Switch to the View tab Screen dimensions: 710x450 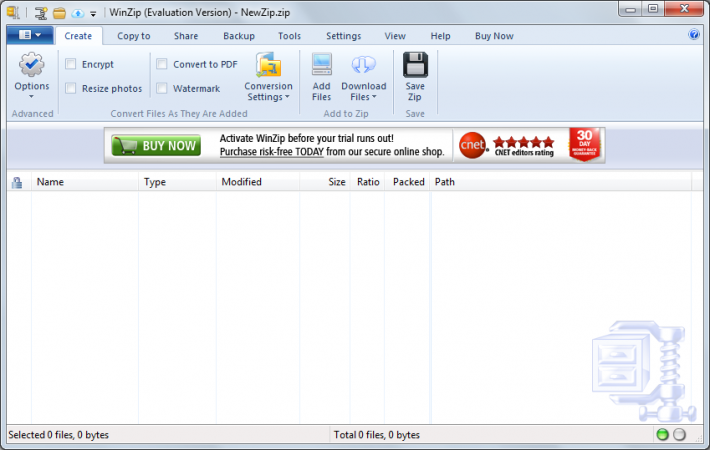(395, 36)
